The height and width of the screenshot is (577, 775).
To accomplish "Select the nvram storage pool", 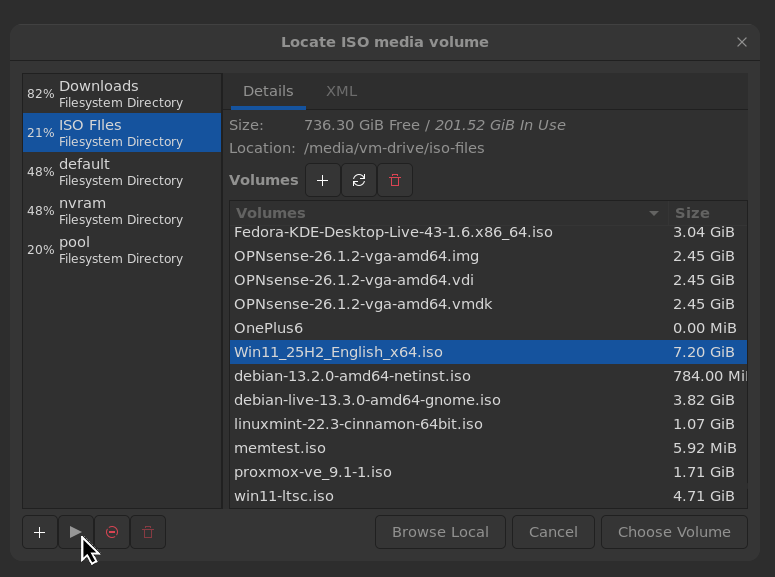I will pyautogui.click(x=121, y=210).
